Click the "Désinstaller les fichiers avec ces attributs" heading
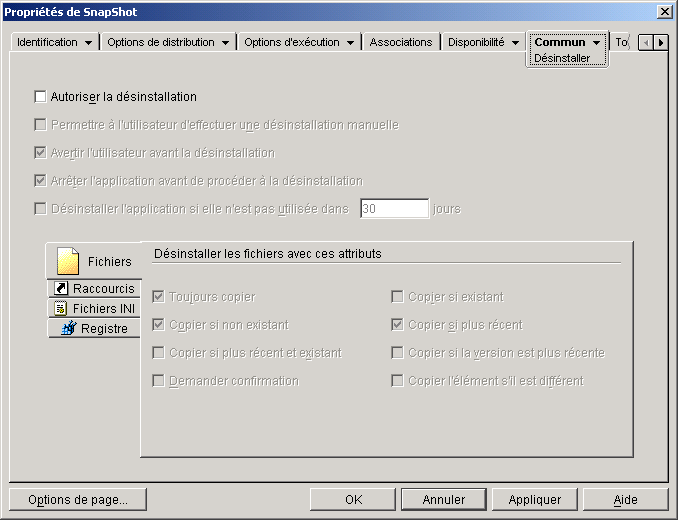The height and width of the screenshot is (520, 678). [268, 254]
